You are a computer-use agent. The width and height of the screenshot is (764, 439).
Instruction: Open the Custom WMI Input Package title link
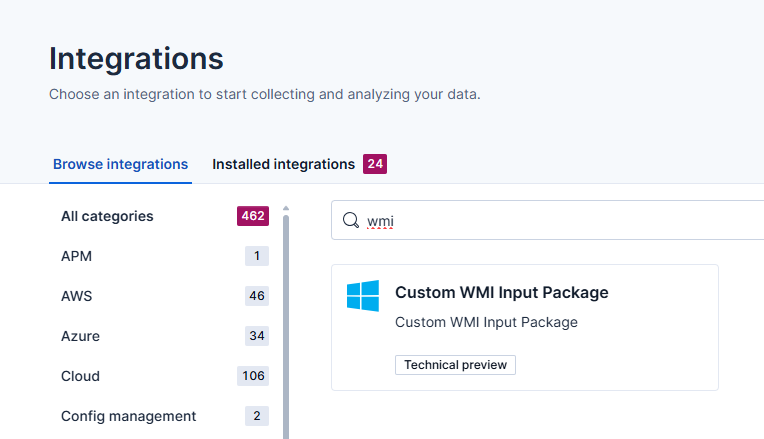[x=502, y=293]
